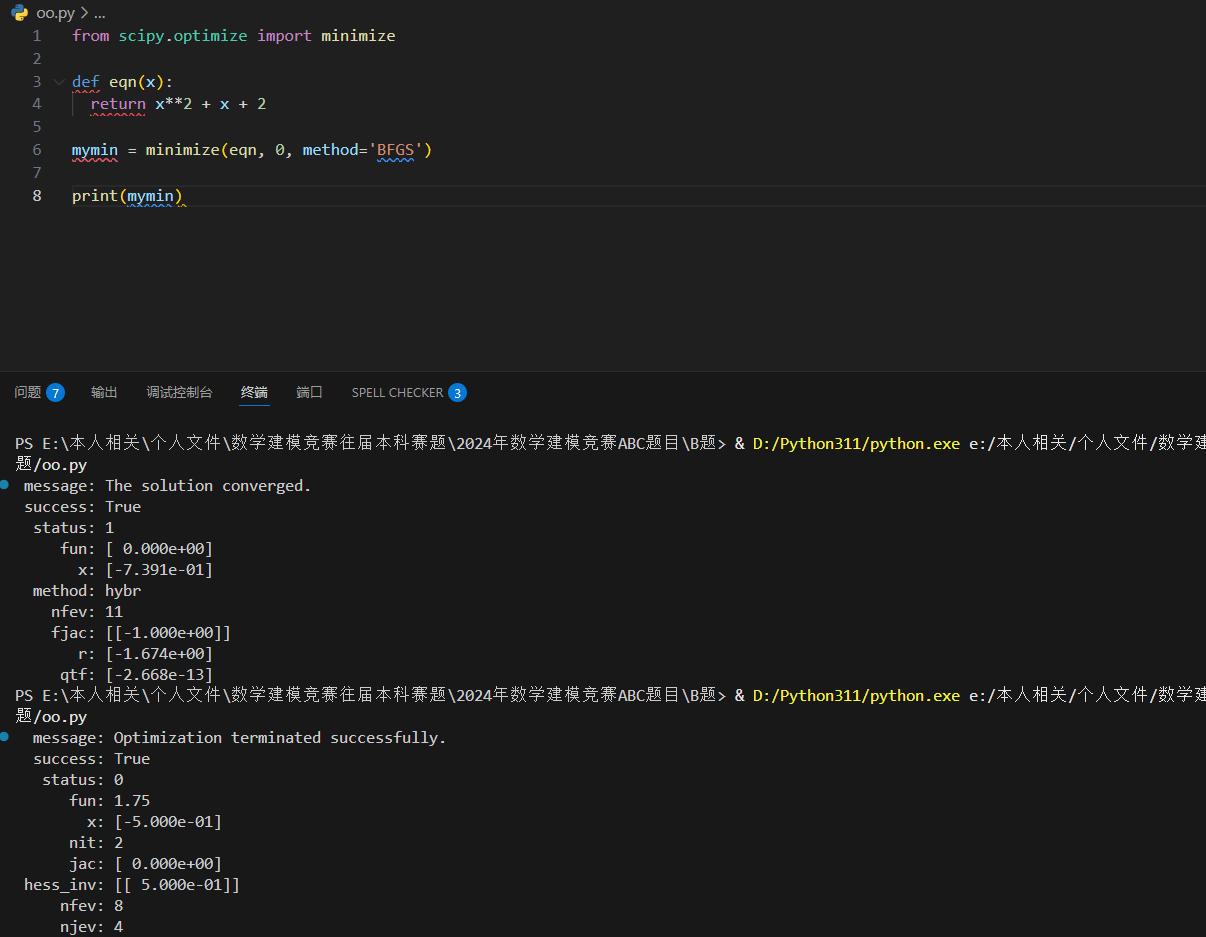Click the 'method: hybr' terminal line
The width and height of the screenshot is (1206, 937).
pyautogui.click(x=87, y=591)
